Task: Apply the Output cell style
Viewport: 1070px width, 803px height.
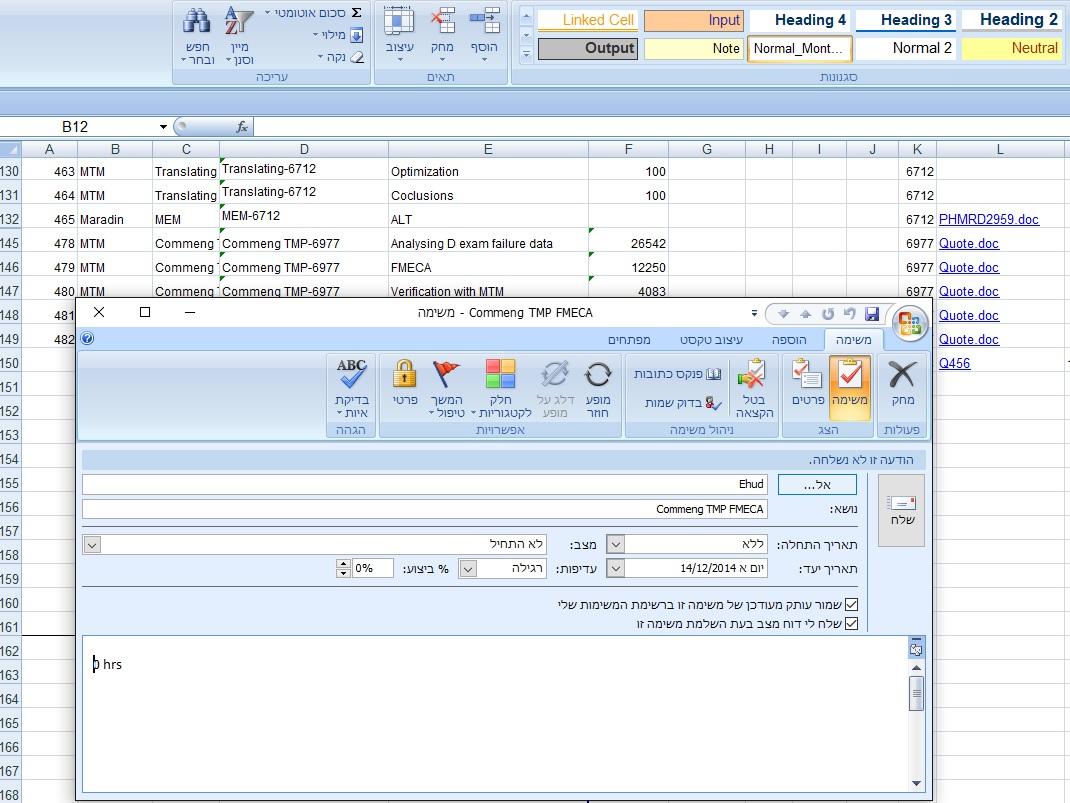Action: click(588, 48)
